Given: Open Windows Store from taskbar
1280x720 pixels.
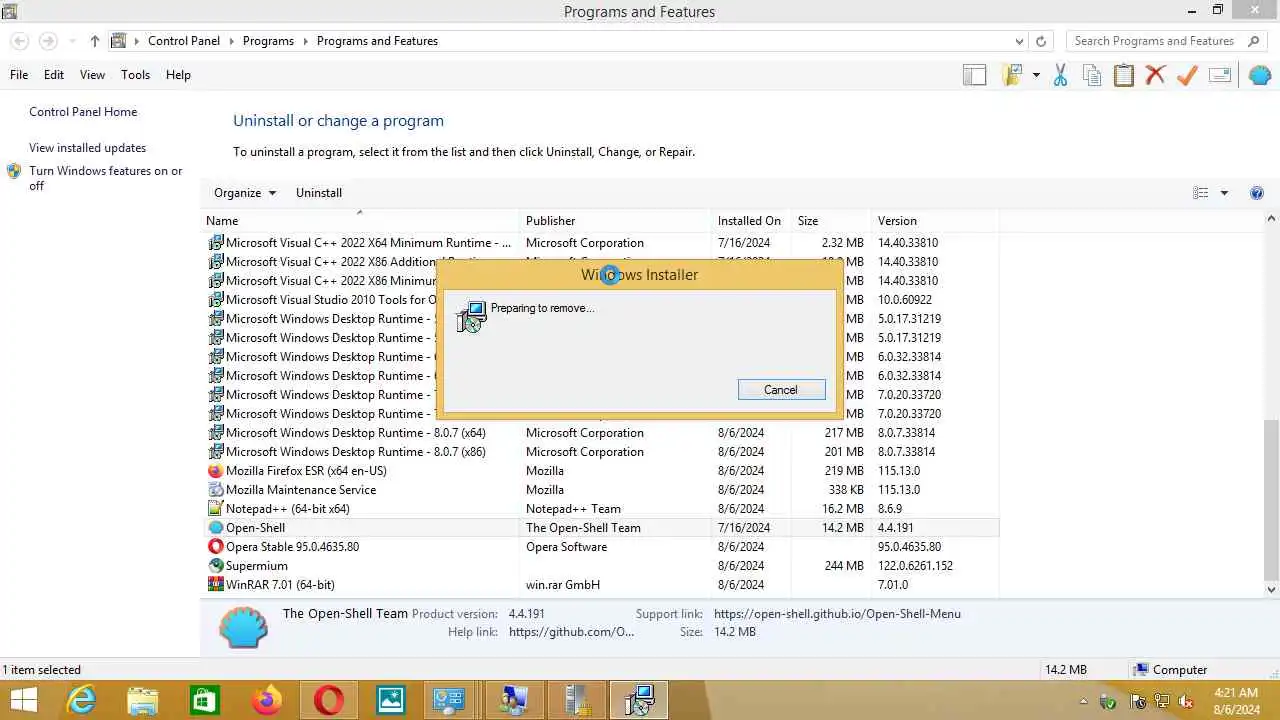Looking at the screenshot, I should click(x=205, y=700).
